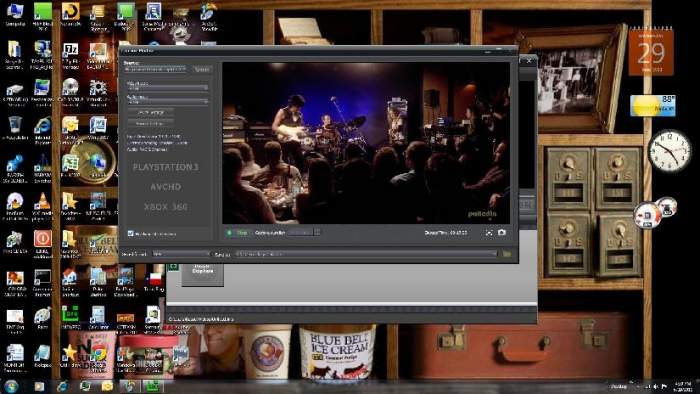Toggle the checkbox below the XBOX 360 logo
Screen dimensions: 700x394
coord(130,233)
